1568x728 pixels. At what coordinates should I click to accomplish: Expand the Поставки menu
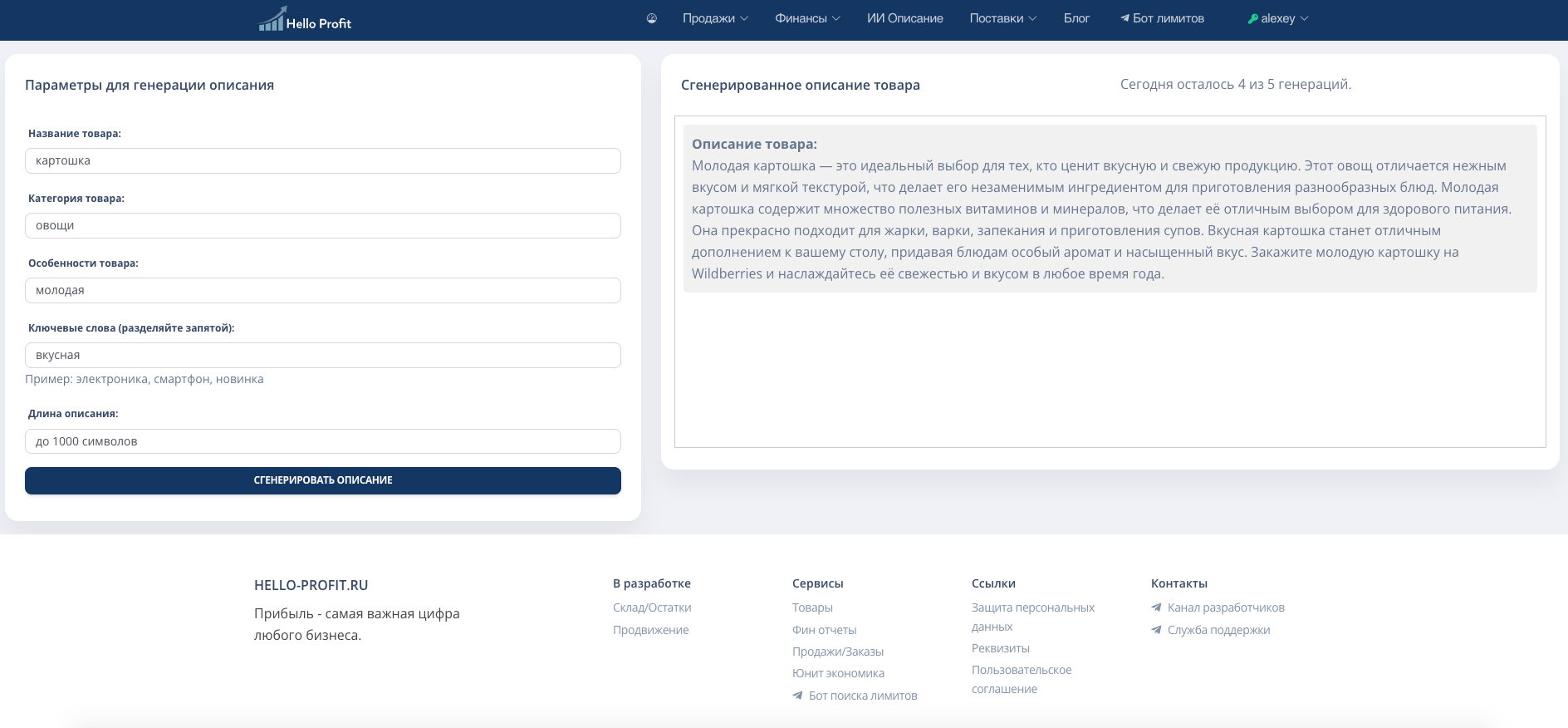(x=1003, y=18)
